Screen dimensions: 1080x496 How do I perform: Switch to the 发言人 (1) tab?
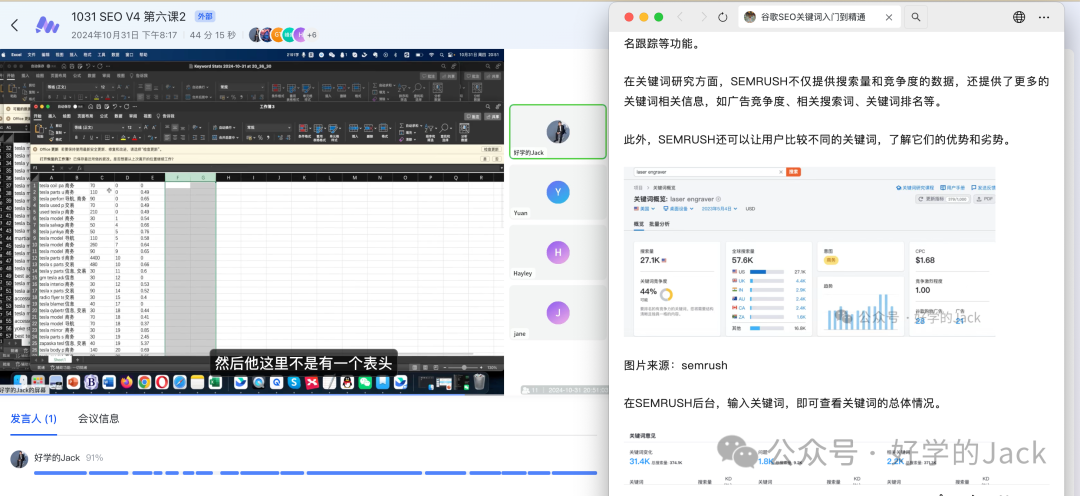point(33,418)
